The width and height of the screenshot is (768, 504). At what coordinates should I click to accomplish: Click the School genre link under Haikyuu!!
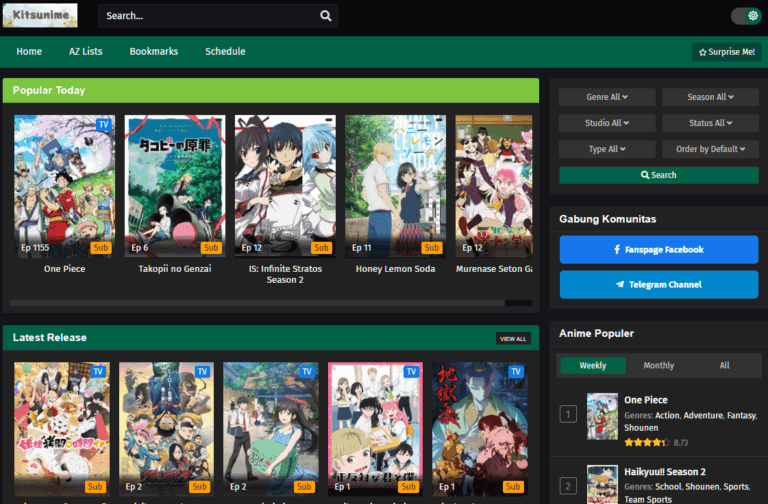(668, 487)
